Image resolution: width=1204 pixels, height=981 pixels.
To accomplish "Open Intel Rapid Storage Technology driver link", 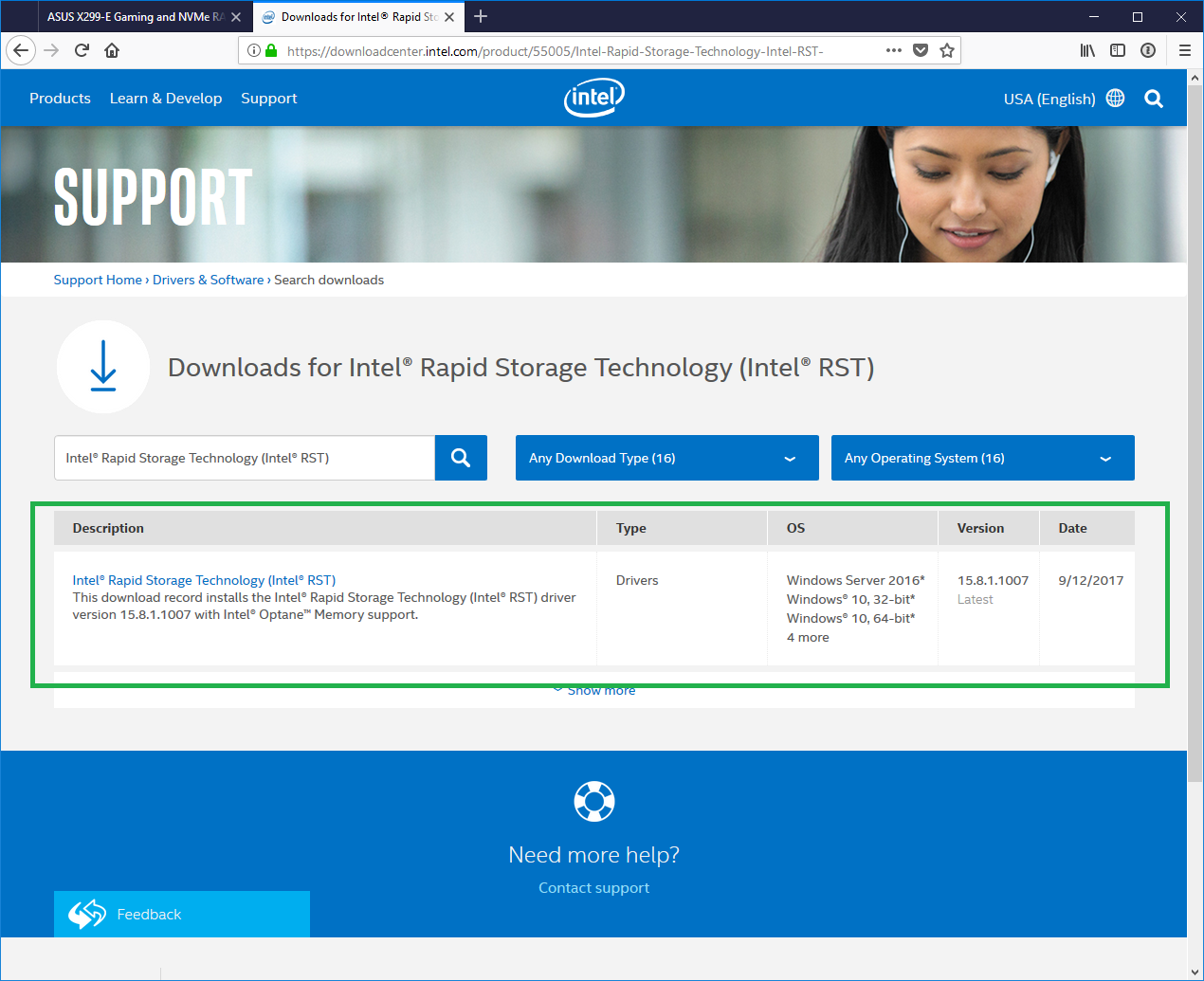I will tap(204, 580).
